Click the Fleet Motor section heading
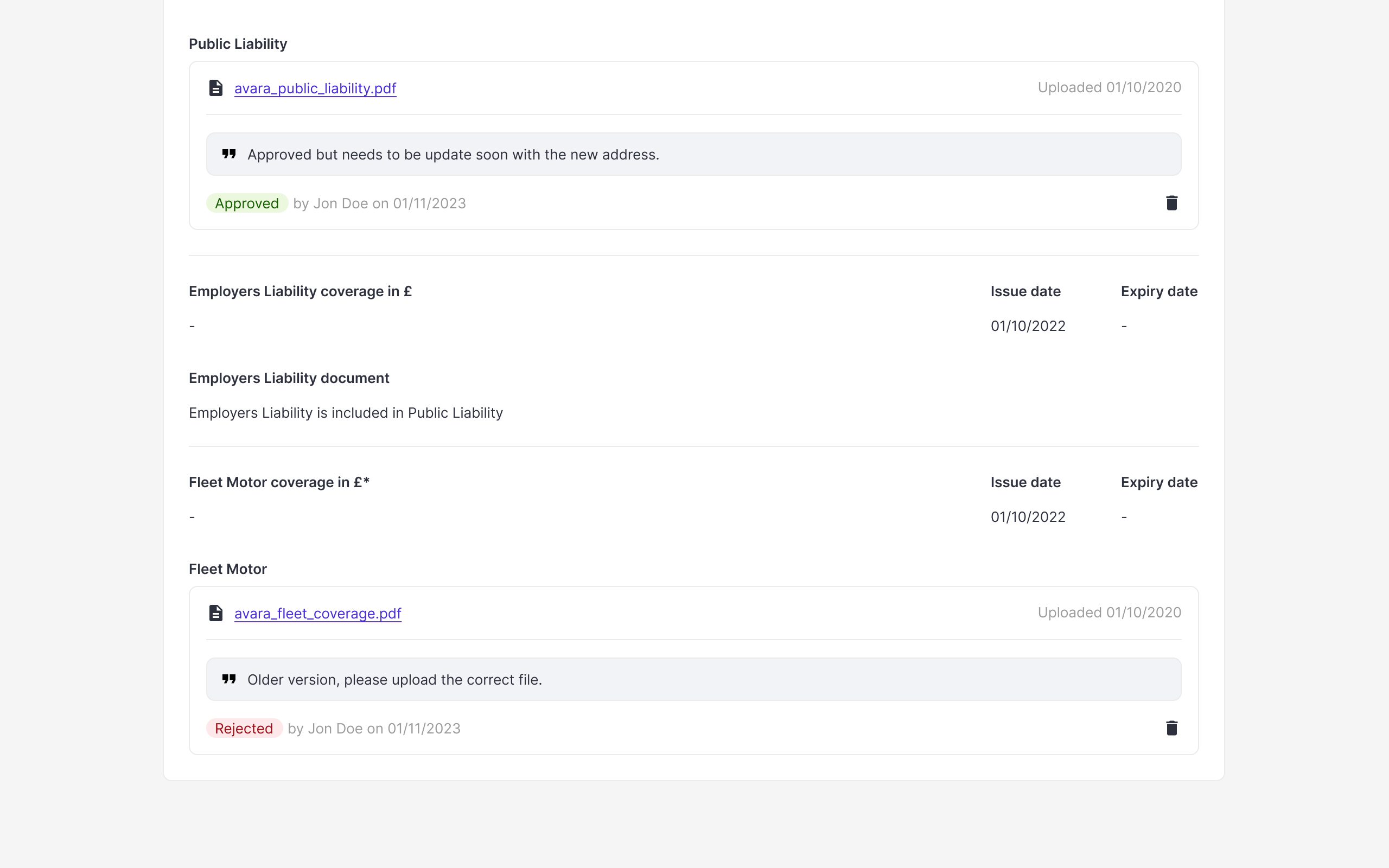Screen dimensions: 1389x868 pos(228,569)
